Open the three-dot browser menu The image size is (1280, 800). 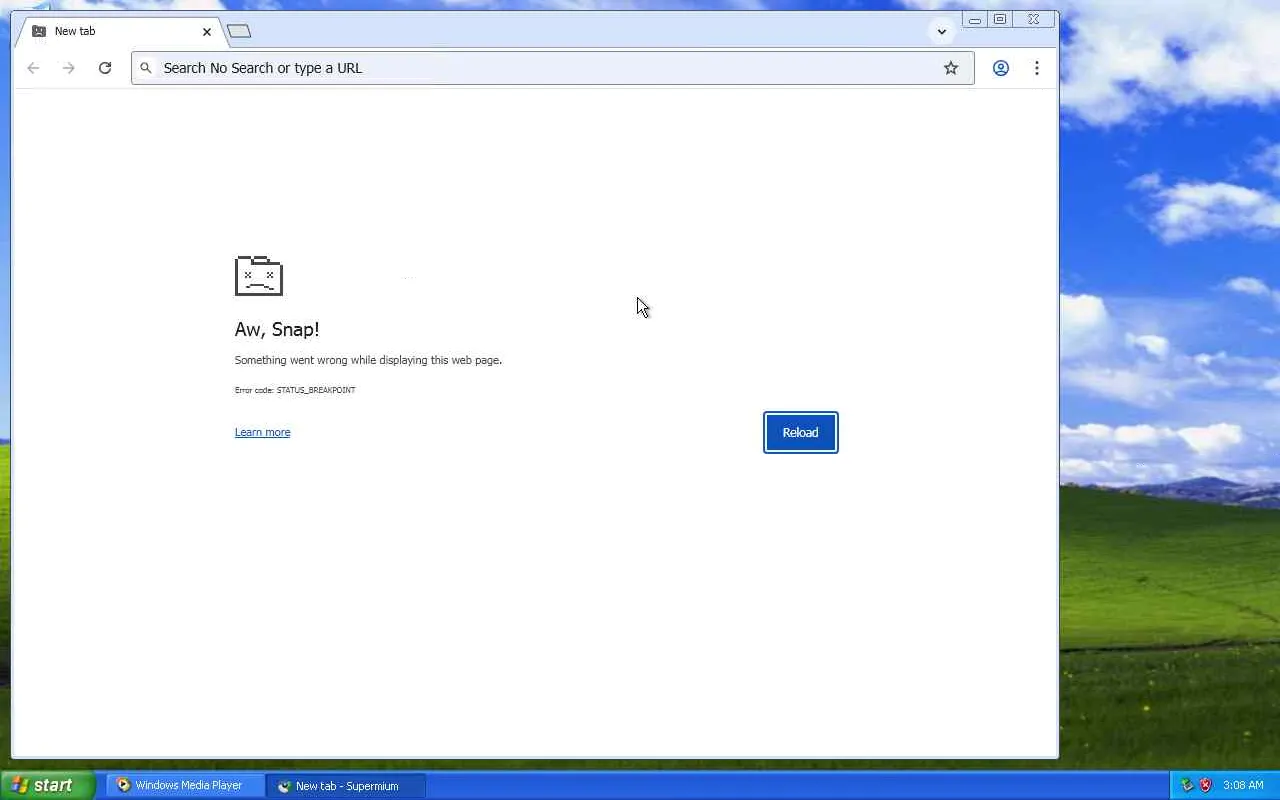tap(1037, 68)
